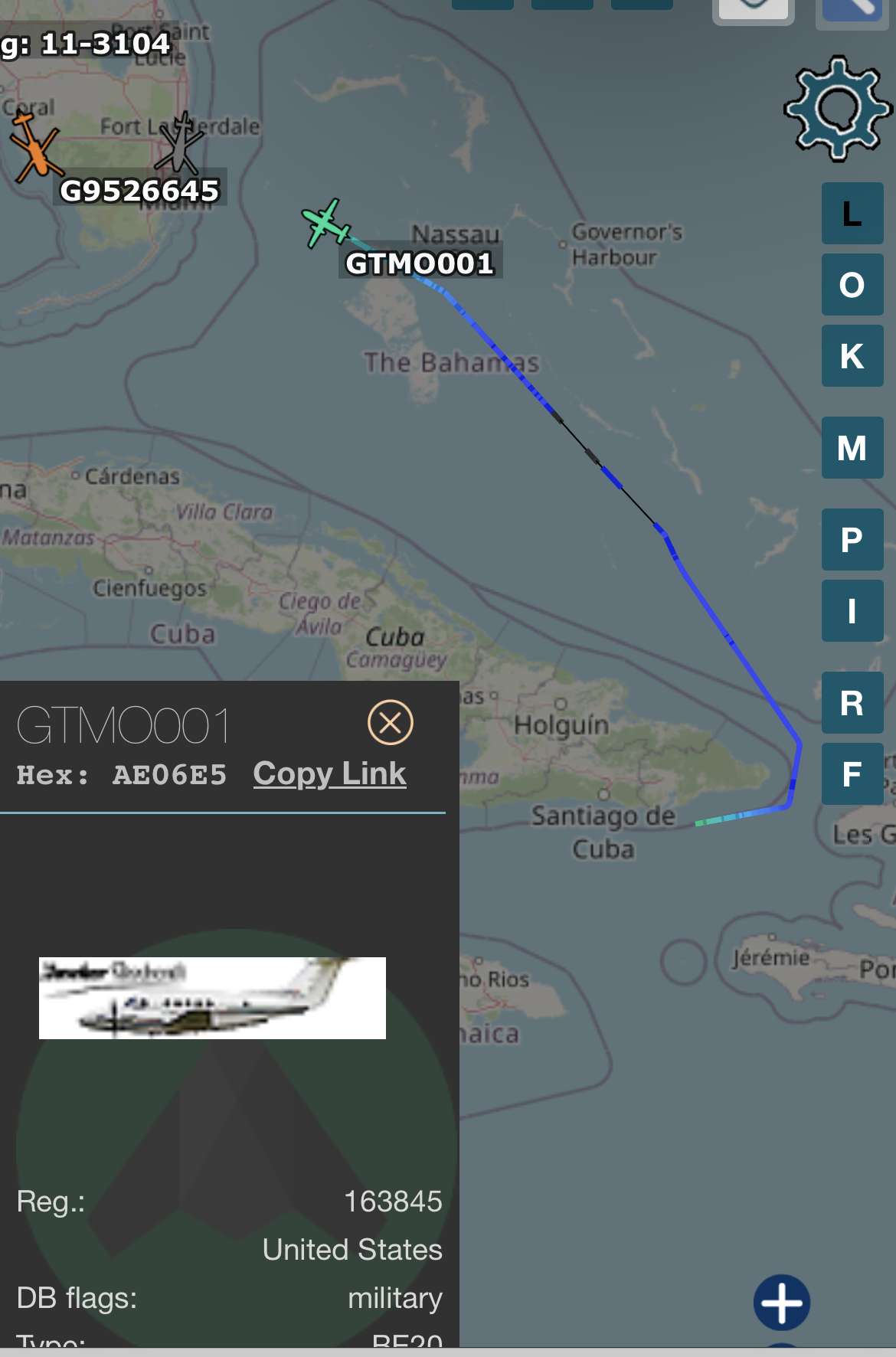Click the Copy Link hyperlink
Image resolution: width=896 pixels, height=1357 pixels.
coord(329,773)
